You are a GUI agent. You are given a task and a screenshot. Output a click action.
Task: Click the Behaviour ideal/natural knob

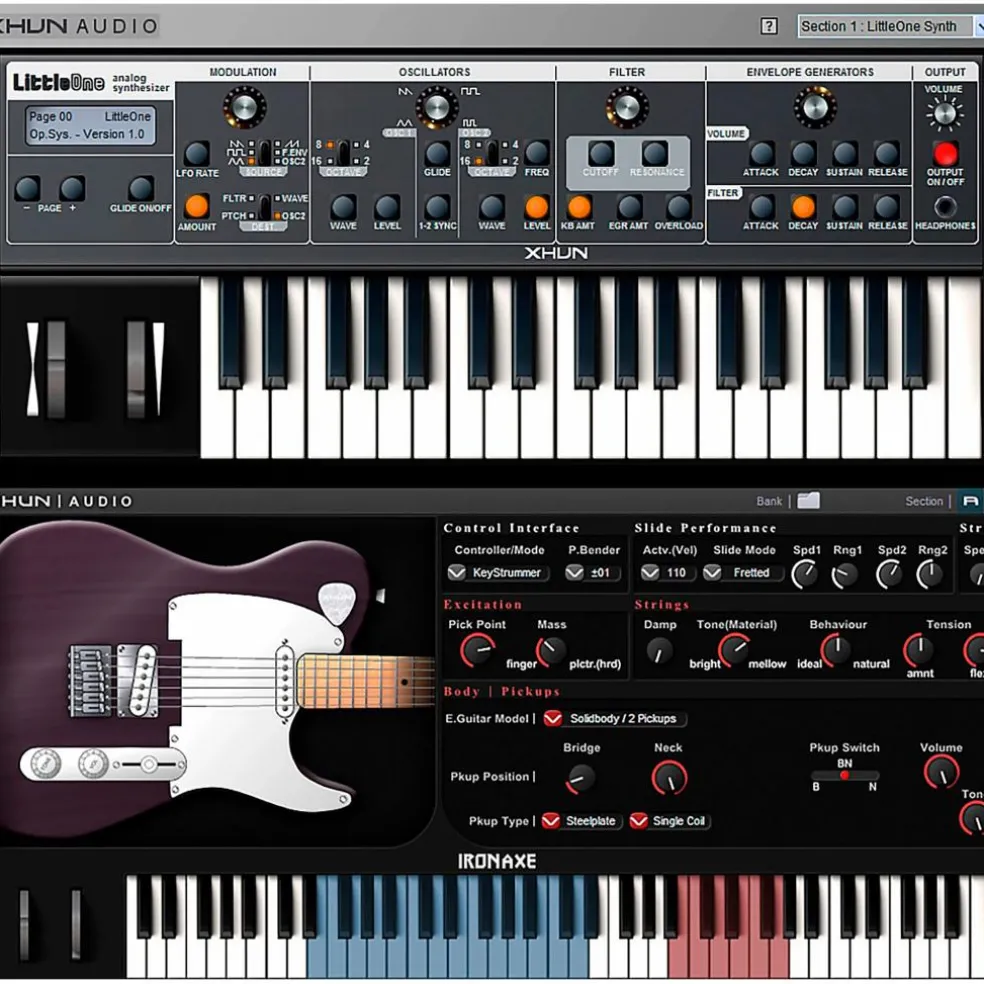pyautogui.click(x=836, y=650)
